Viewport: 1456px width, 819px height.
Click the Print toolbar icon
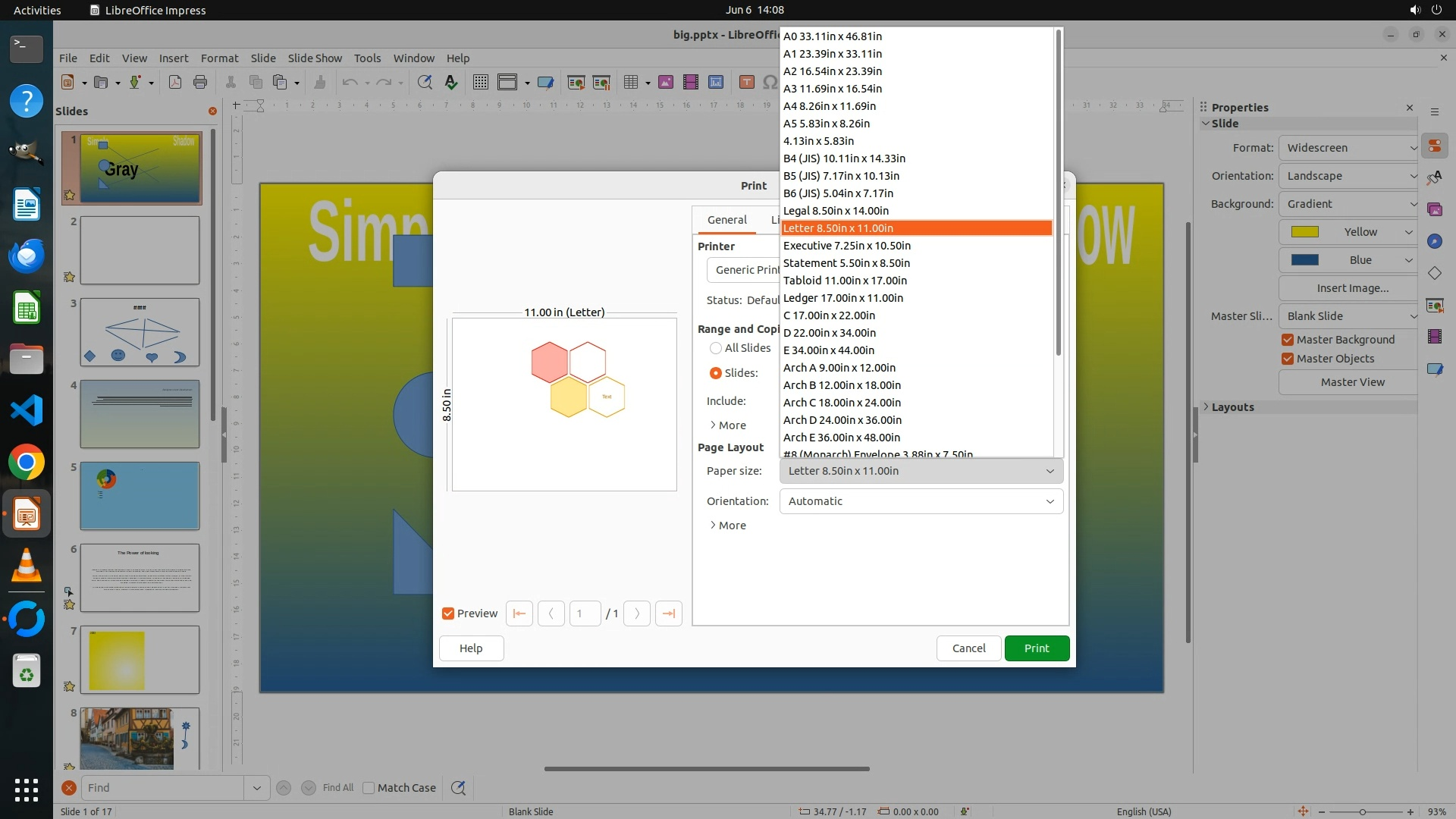200,82
